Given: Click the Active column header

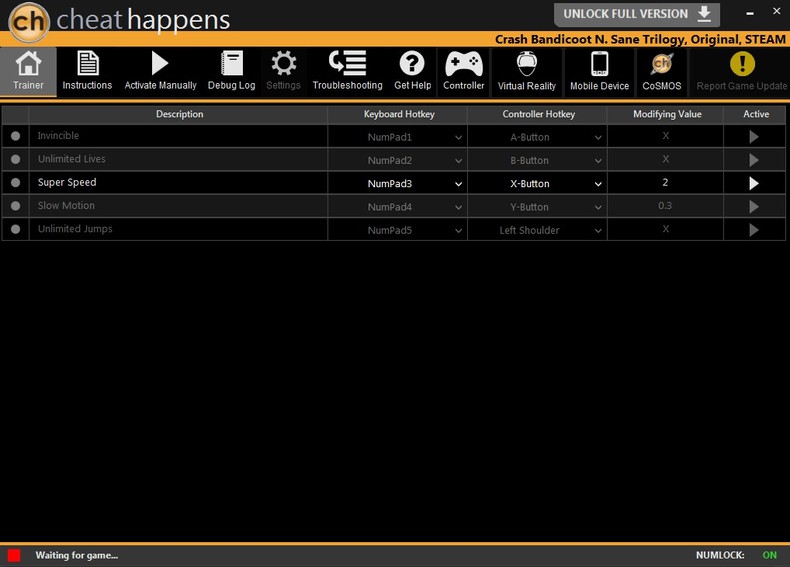Looking at the screenshot, I should tap(756, 114).
